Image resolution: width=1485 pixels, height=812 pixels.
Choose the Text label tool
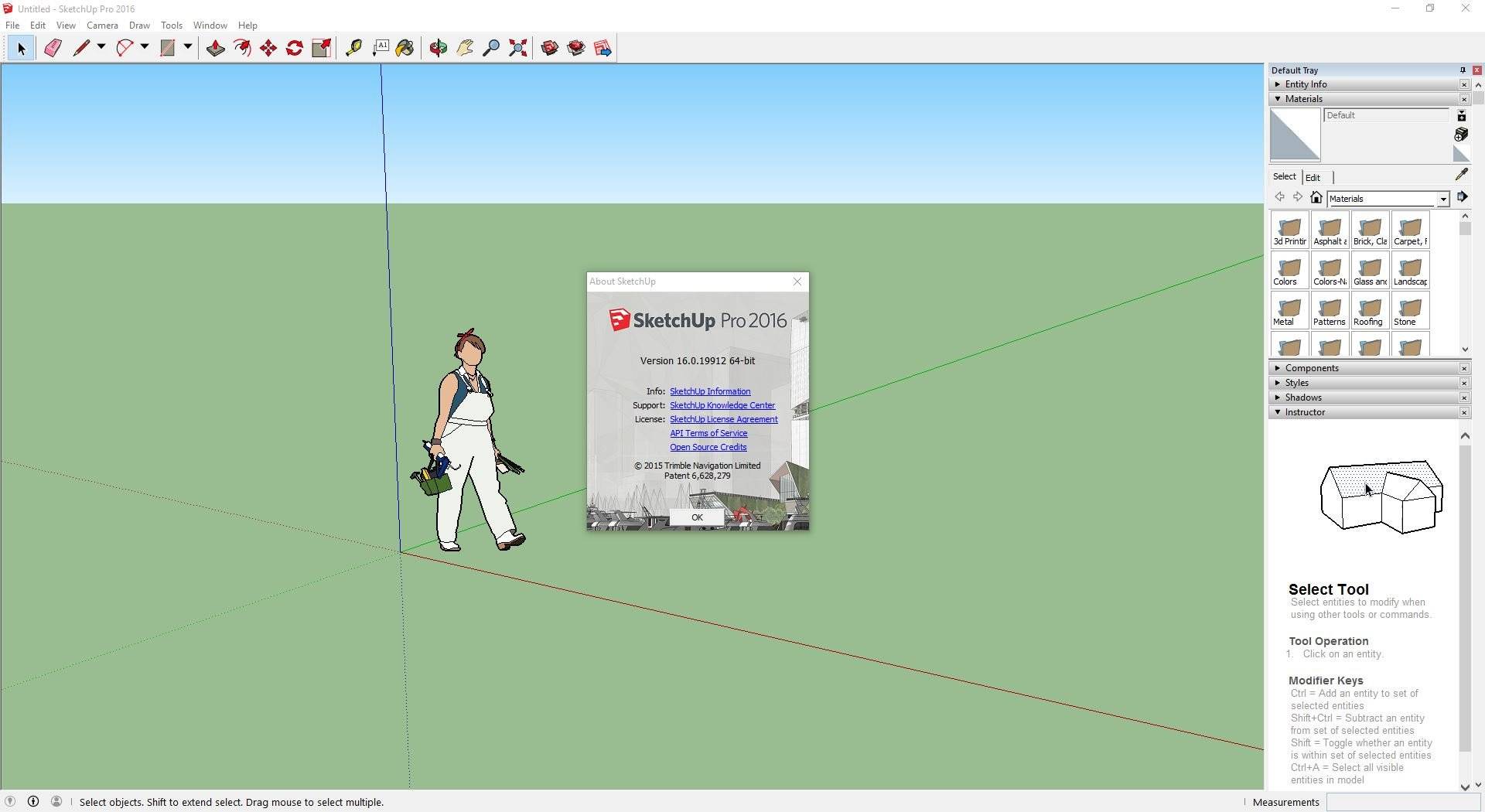click(381, 48)
